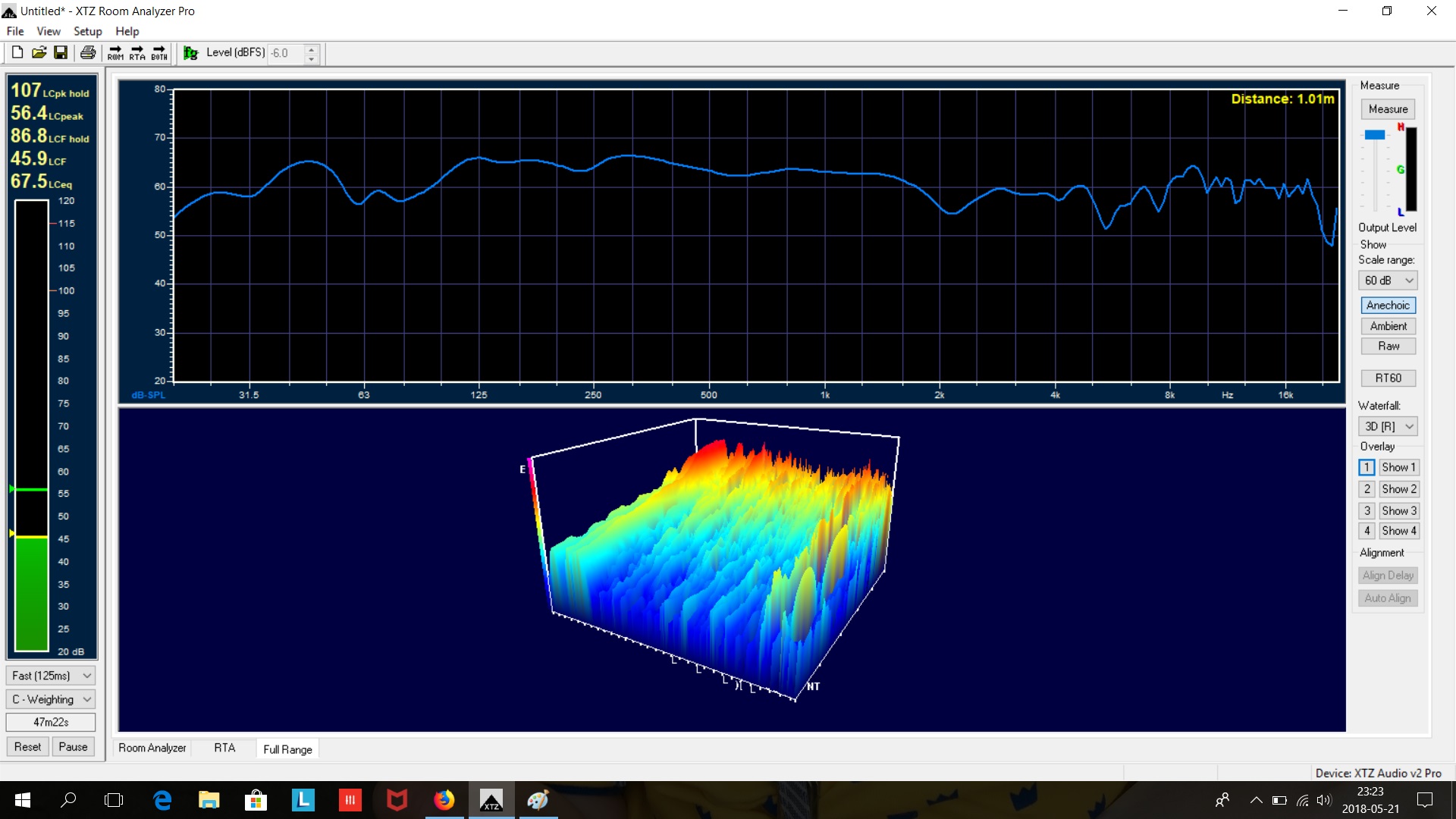Select the RTA export icon
Screen dimensions: 1456x819
tap(137, 52)
